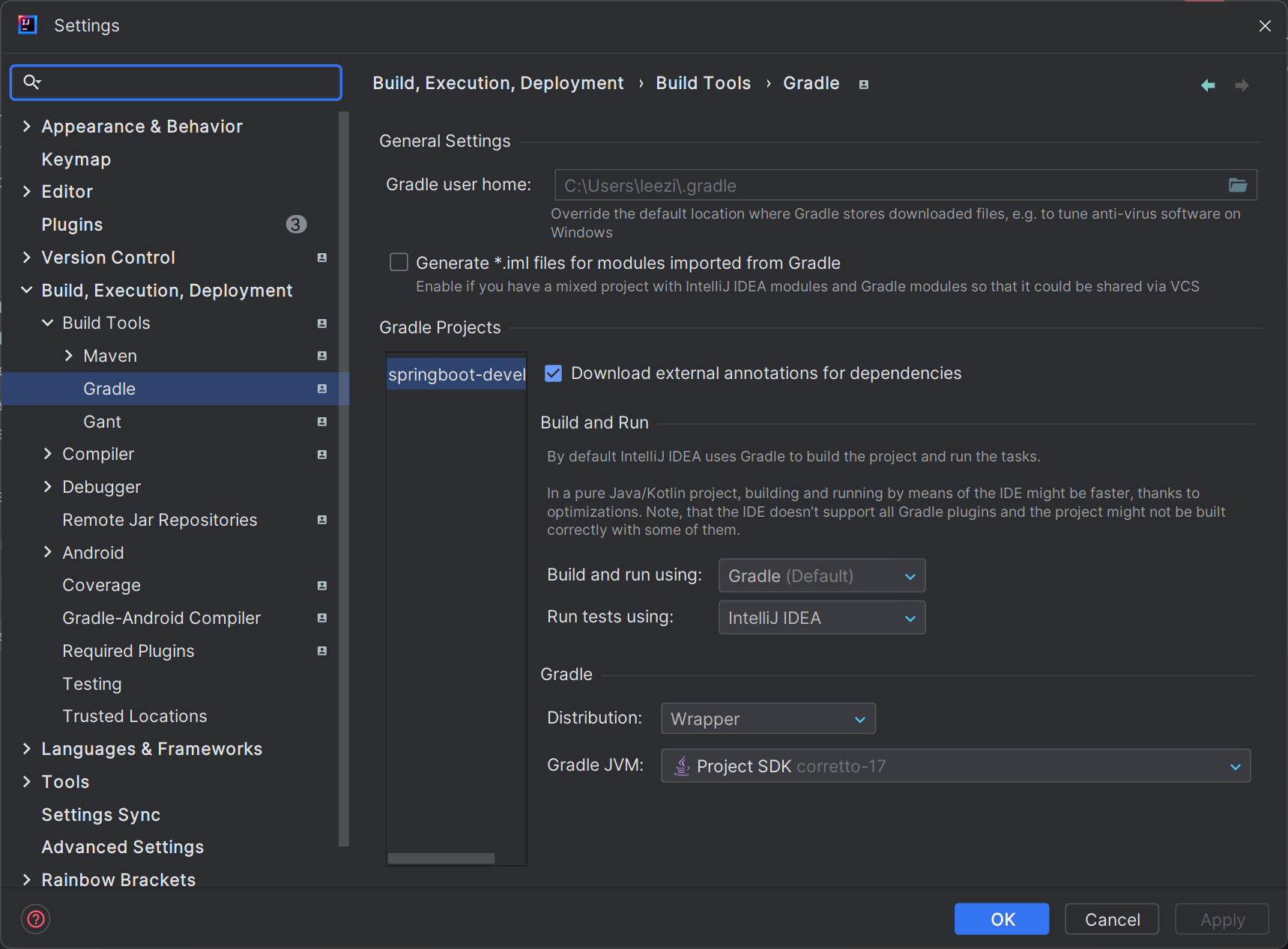The height and width of the screenshot is (949, 1288).
Task: Focus the settings search field
Action: point(176,82)
